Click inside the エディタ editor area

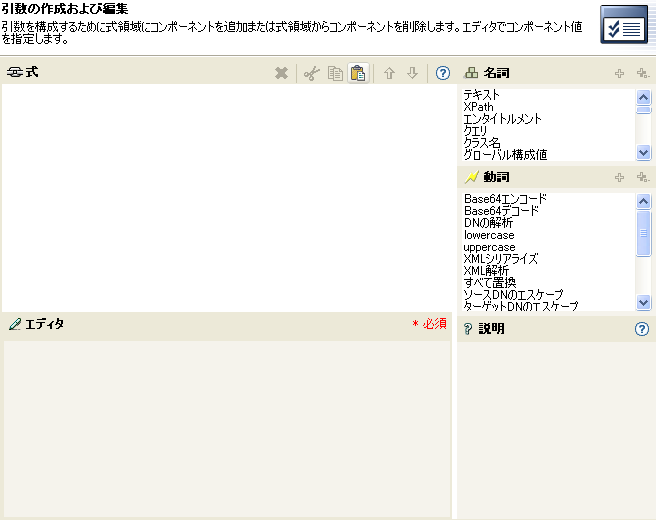pyautogui.click(x=227, y=429)
